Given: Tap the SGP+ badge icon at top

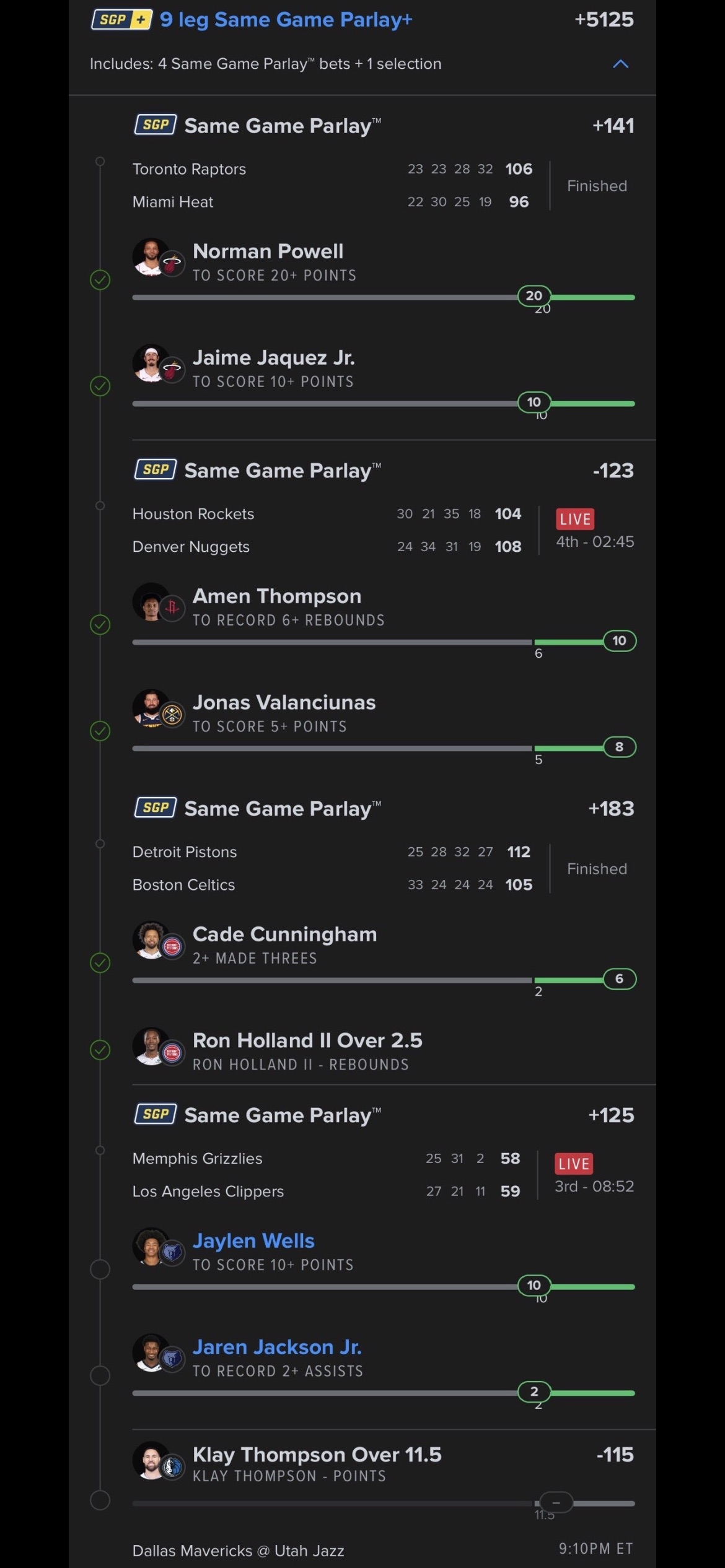Looking at the screenshot, I should (x=121, y=20).
